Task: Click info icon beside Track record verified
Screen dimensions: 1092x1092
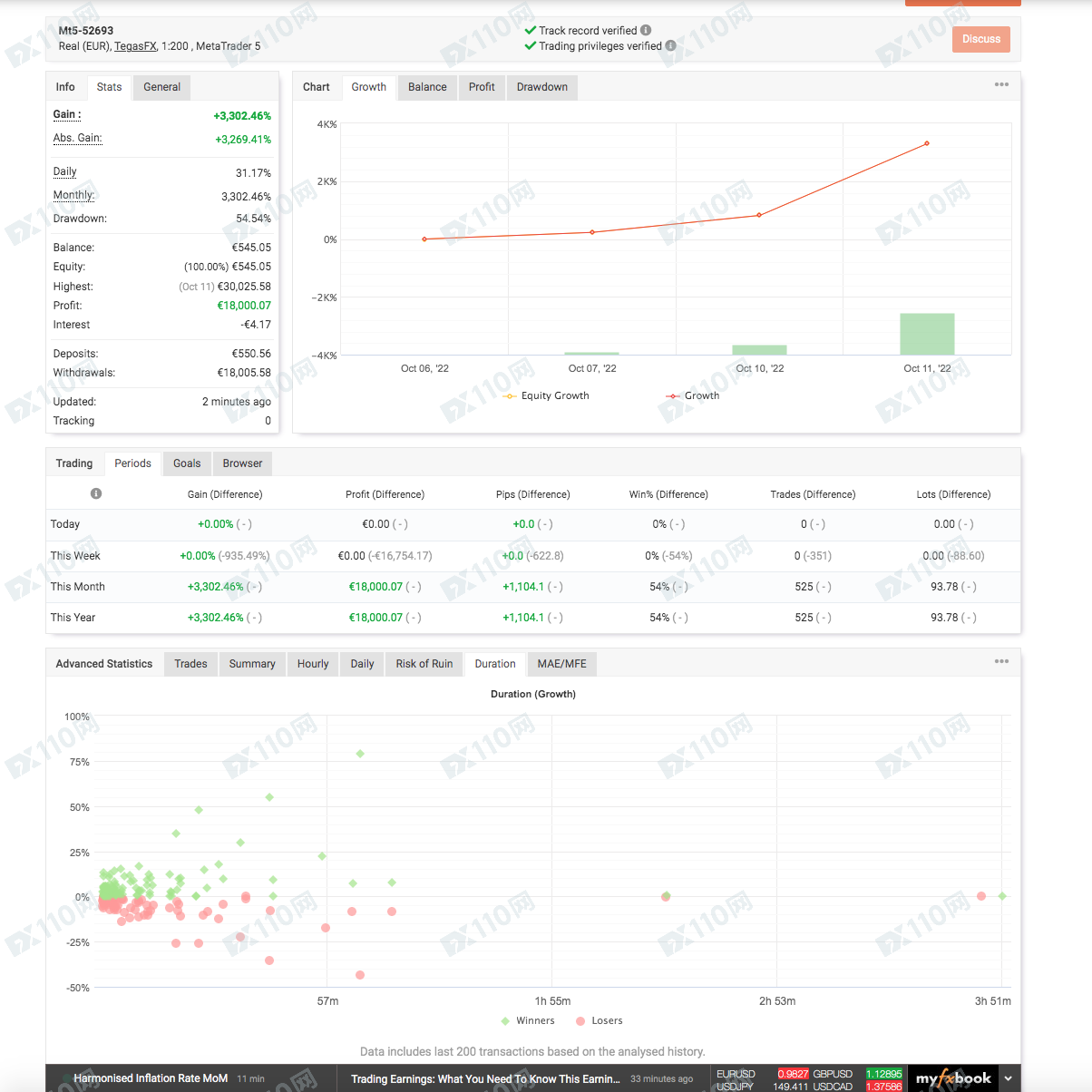Action: coord(646,30)
